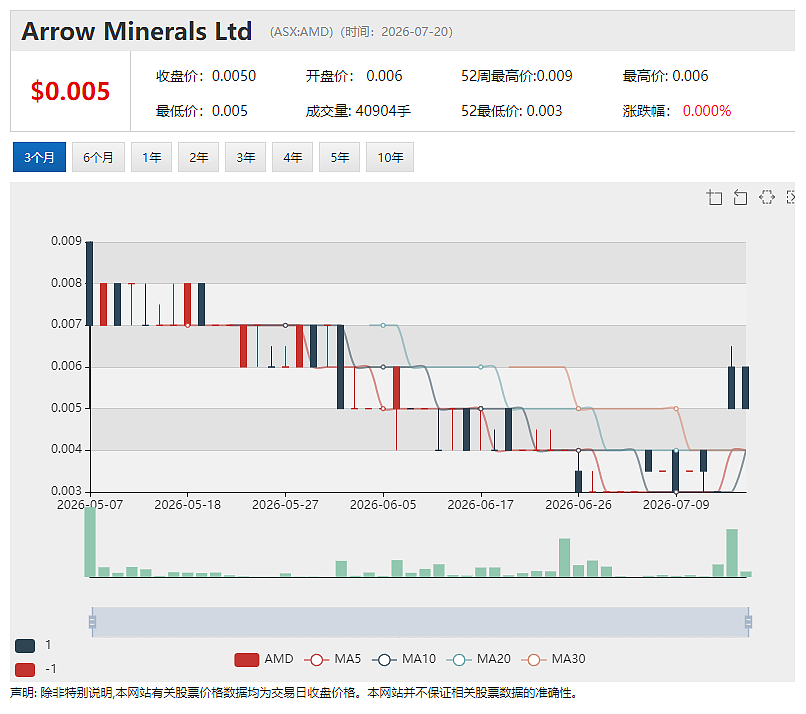Activate the area zoom tool
This screenshot has width=806, height=714.
pos(715,197)
